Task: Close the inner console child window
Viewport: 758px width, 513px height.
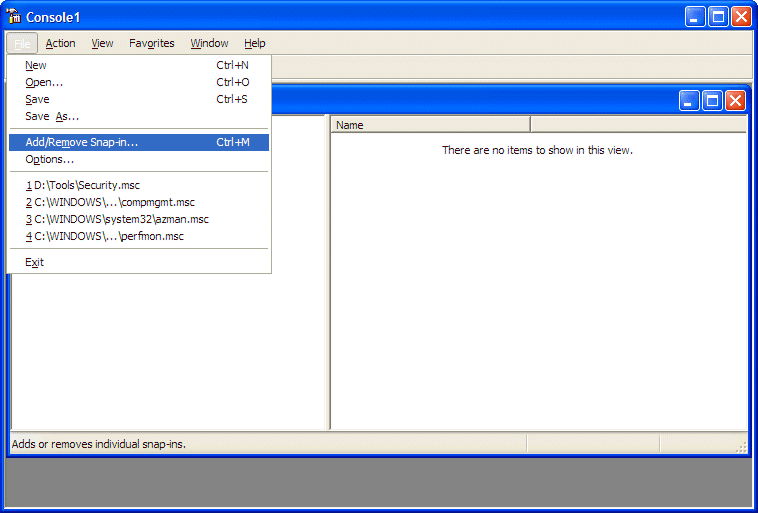Action: coord(735,101)
